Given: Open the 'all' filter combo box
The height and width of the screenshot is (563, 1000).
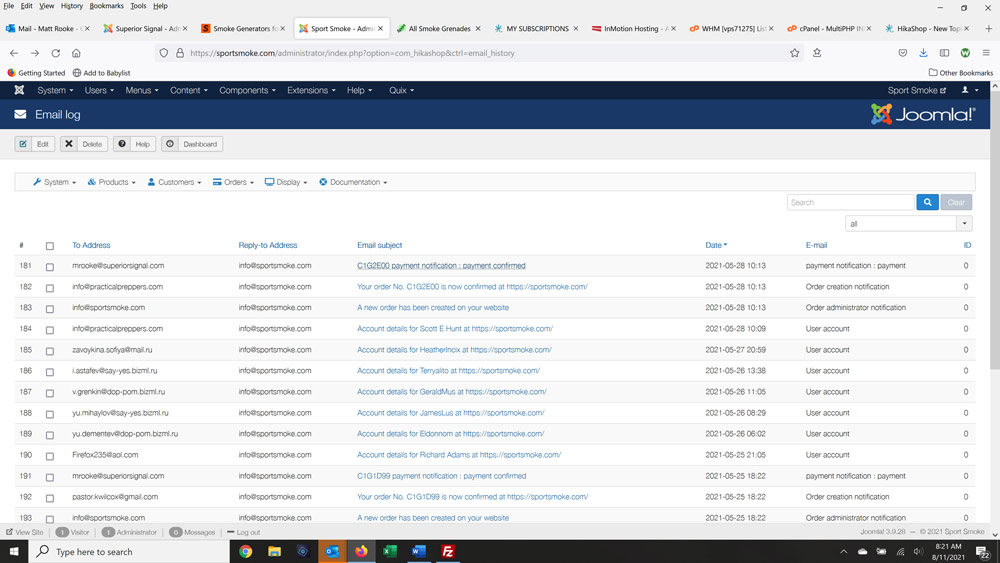Looking at the screenshot, I should click(x=908, y=224).
